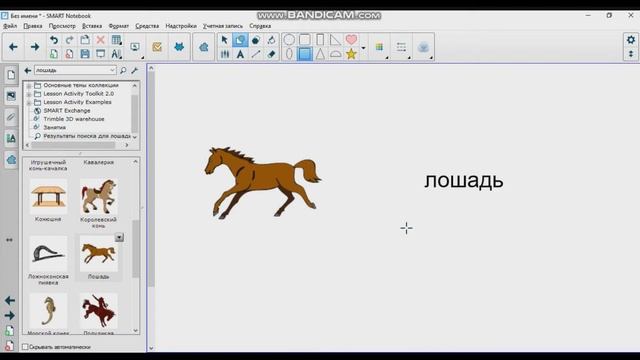The height and width of the screenshot is (360, 640).
Task: Open the transparency dropdown
Action: click(424, 47)
